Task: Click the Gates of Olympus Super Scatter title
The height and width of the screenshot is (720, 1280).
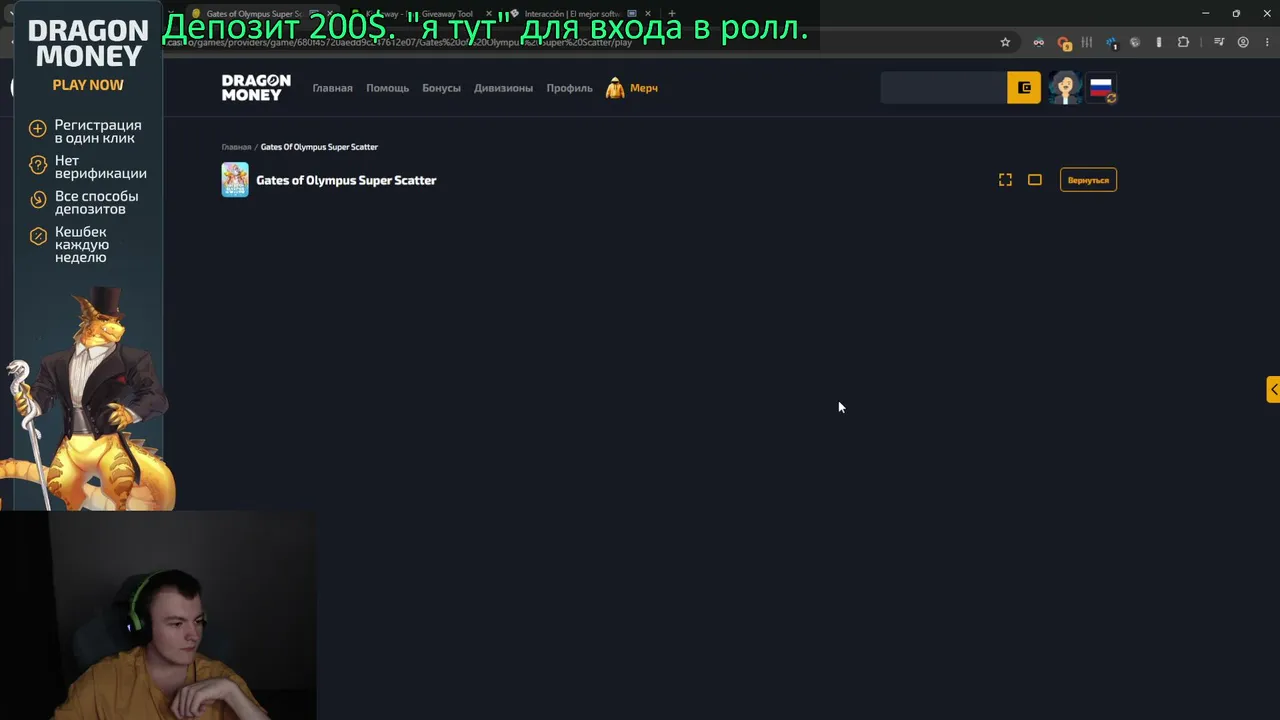Action: pyautogui.click(x=346, y=180)
